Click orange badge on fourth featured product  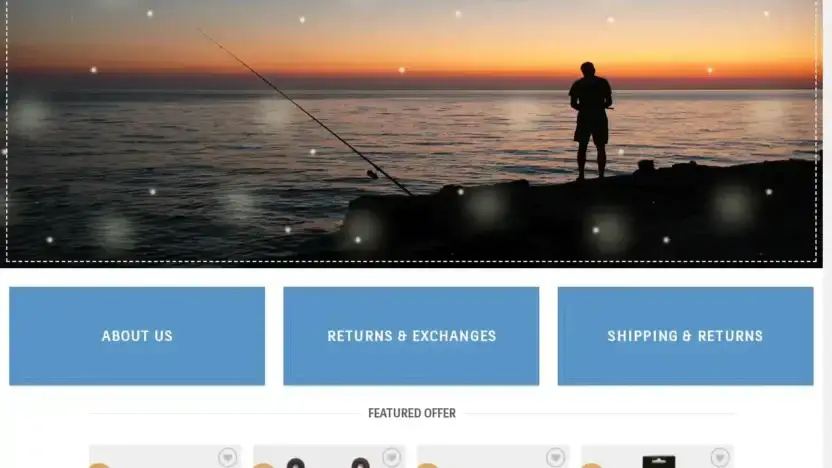(591, 465)
